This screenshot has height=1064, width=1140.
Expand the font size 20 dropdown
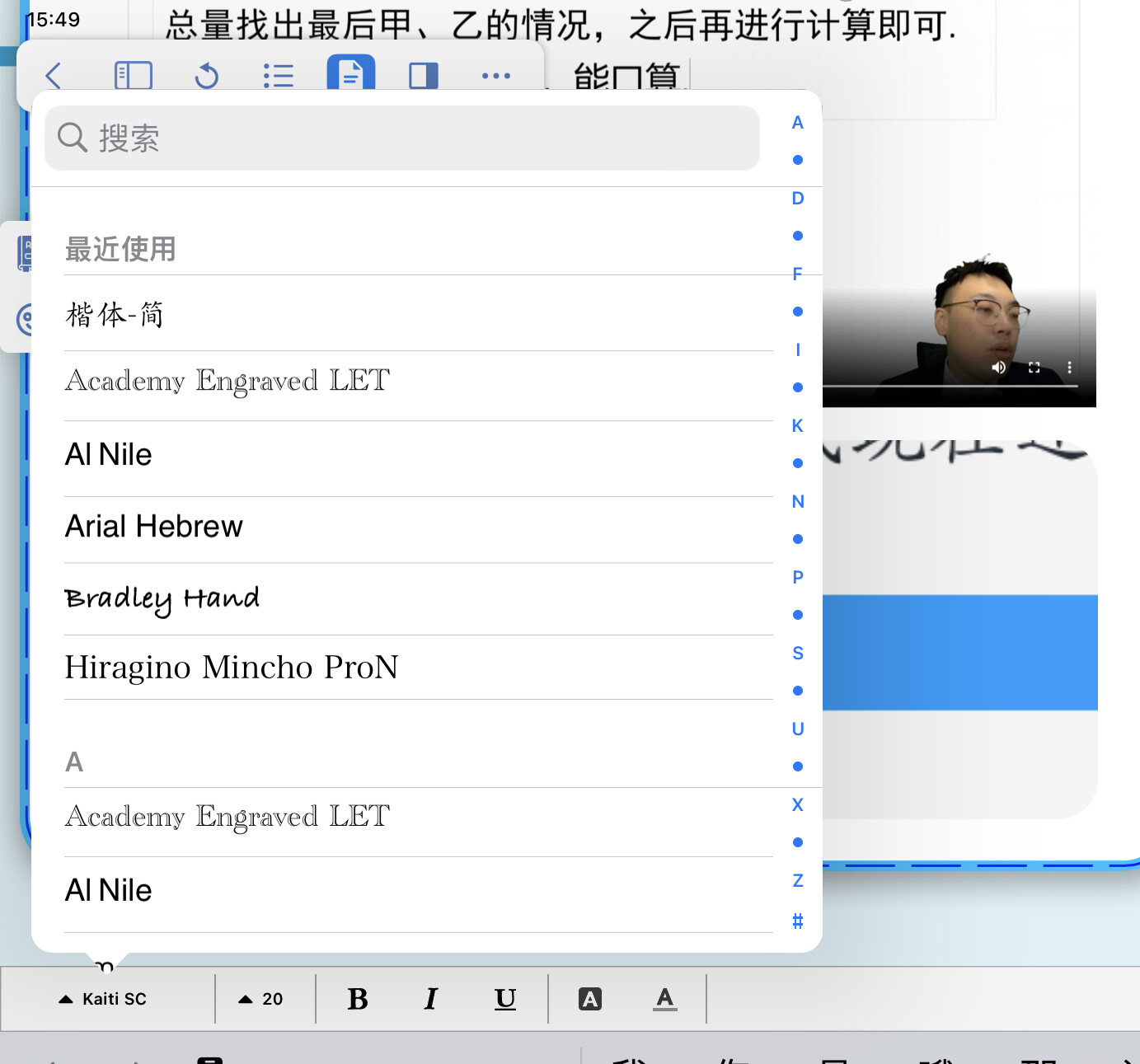point(261,999)
